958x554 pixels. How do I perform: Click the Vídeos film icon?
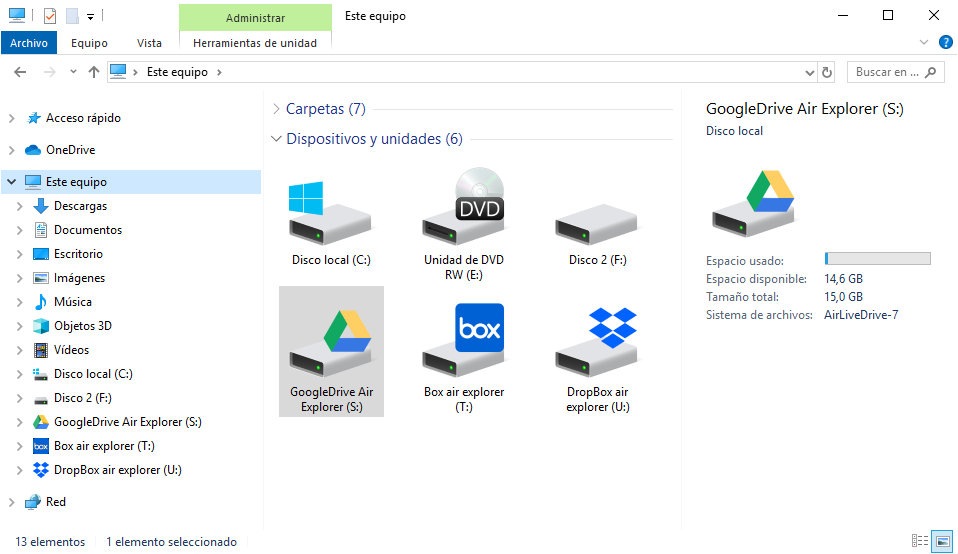41,350
